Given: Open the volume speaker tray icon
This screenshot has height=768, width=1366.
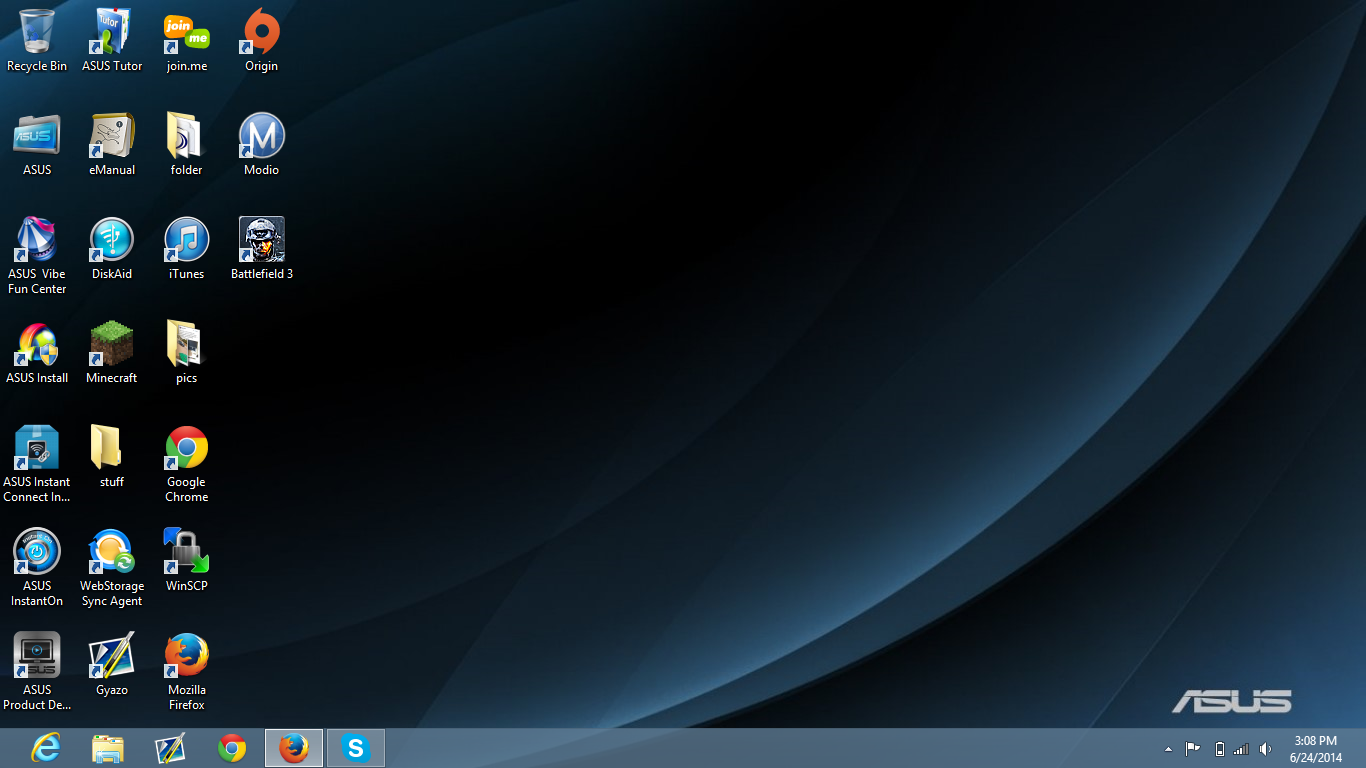Looking at the screenshot, I should [1265, 749].
